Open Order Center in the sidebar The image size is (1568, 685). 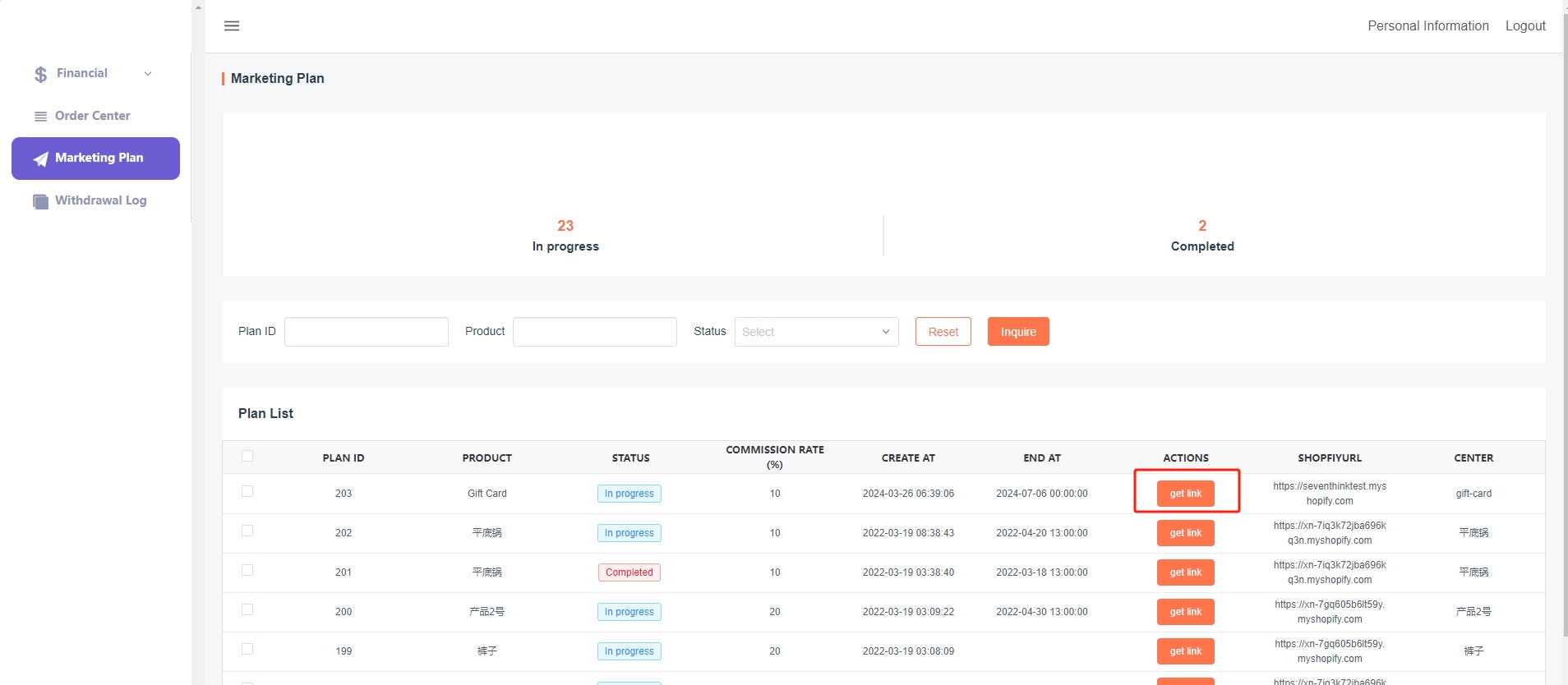pos(92,116)
